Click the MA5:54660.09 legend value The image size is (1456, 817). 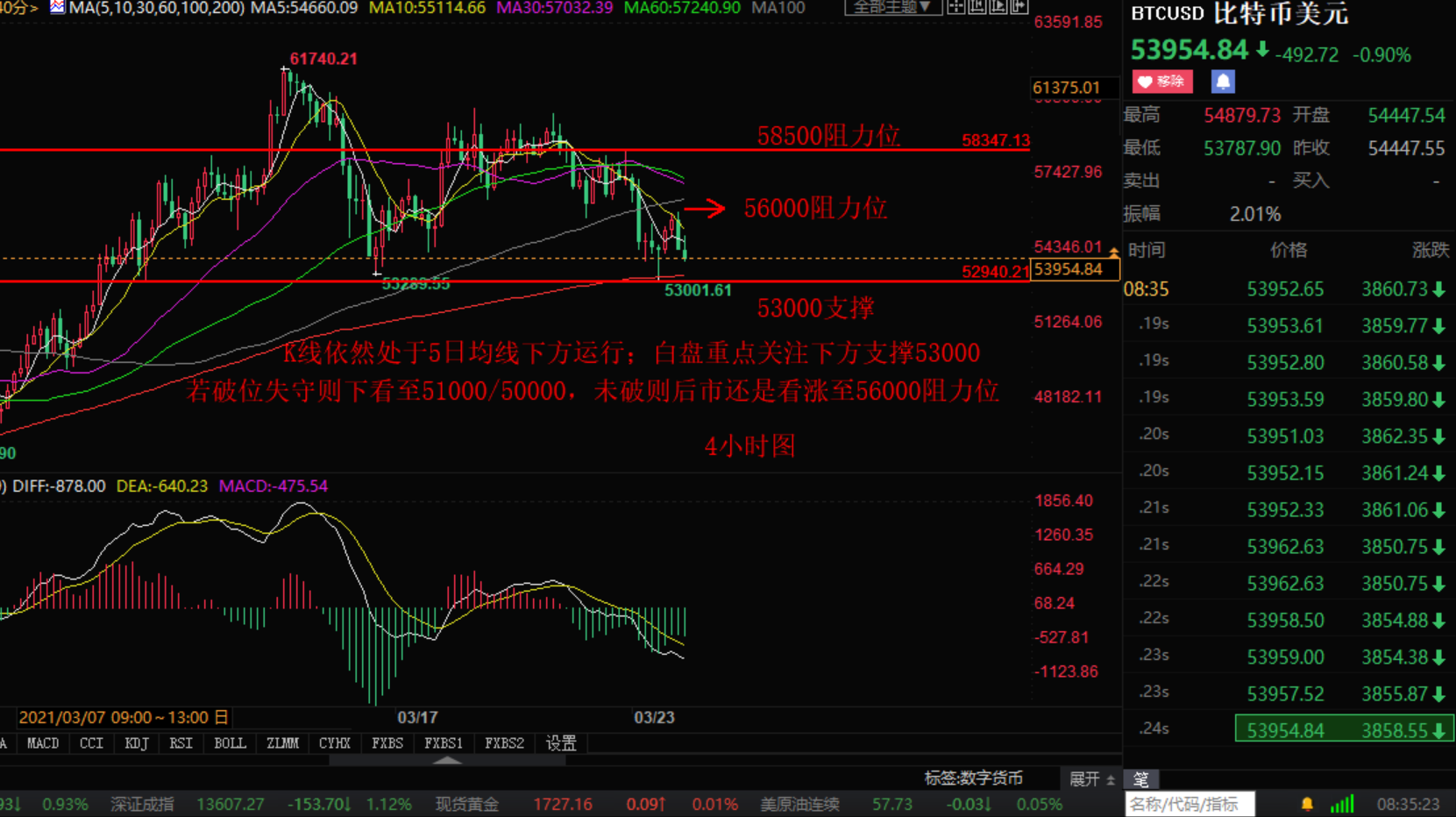tap(304, 8)
